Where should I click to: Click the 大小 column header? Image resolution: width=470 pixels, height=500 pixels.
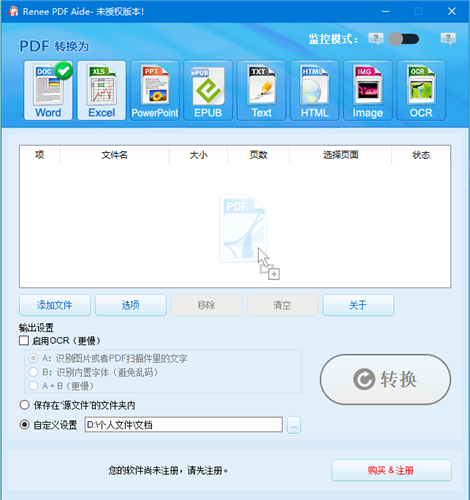(x=198, y=155)
